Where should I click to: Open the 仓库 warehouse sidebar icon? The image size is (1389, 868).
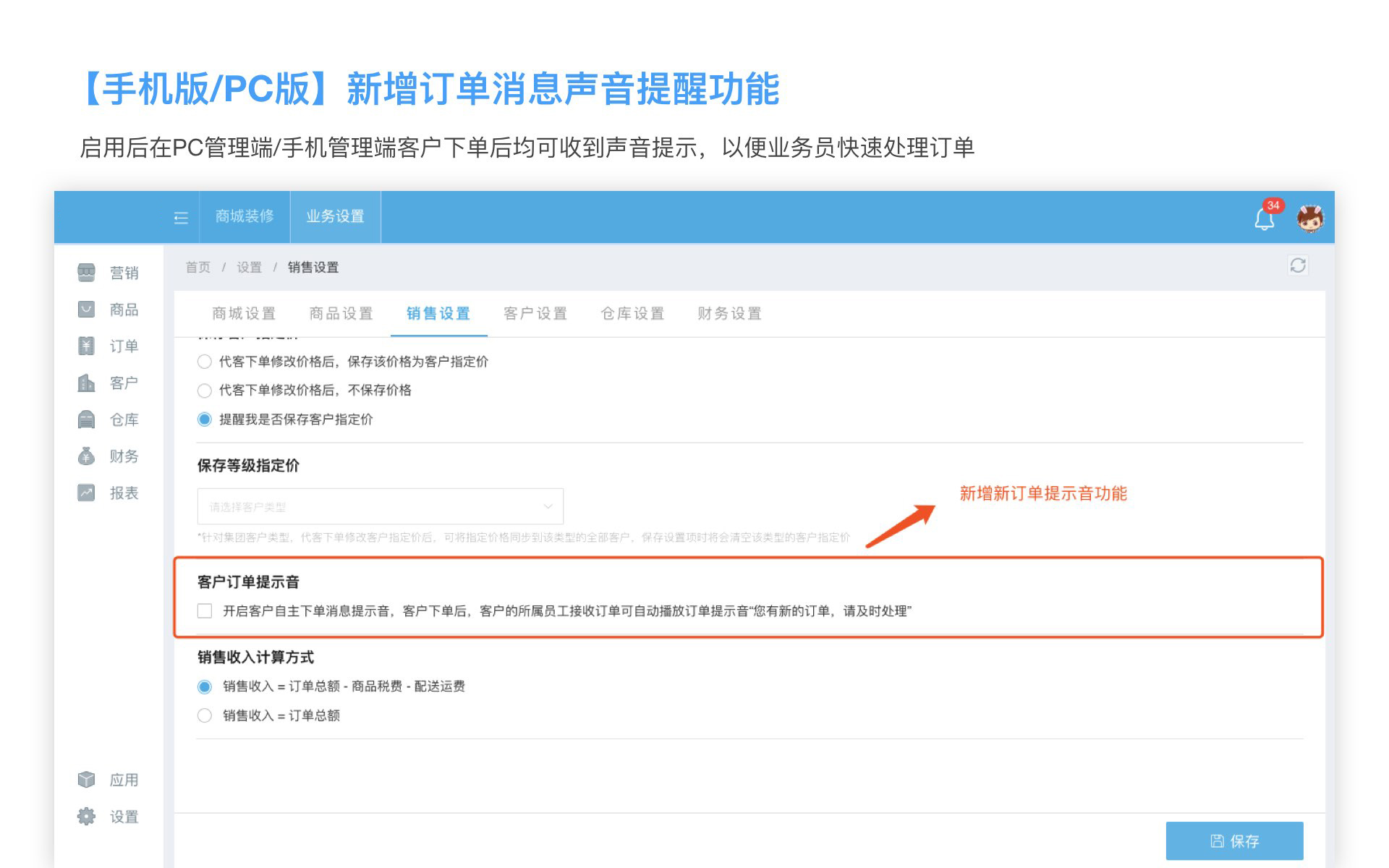click(x=87, y=420)
